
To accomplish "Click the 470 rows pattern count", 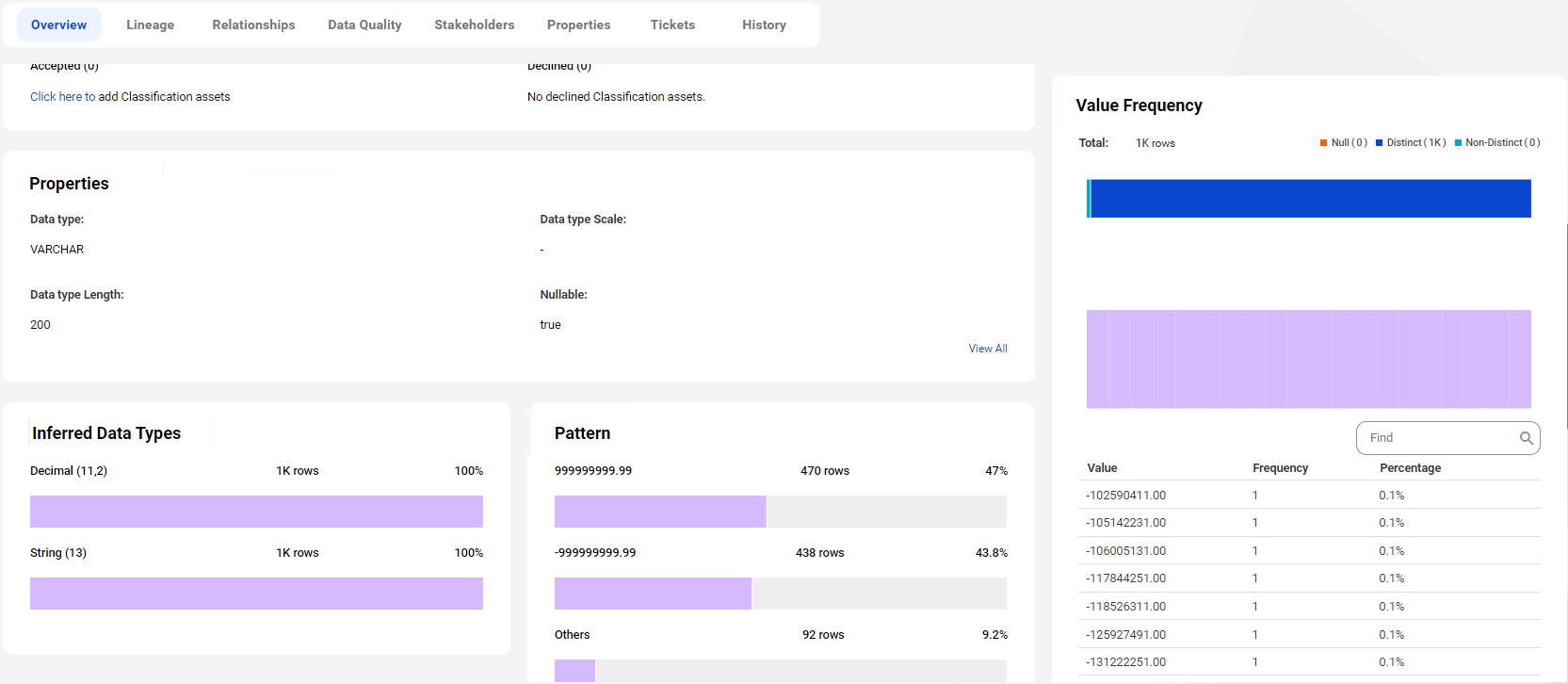I will pyautogui.click(x=825, y=471).
